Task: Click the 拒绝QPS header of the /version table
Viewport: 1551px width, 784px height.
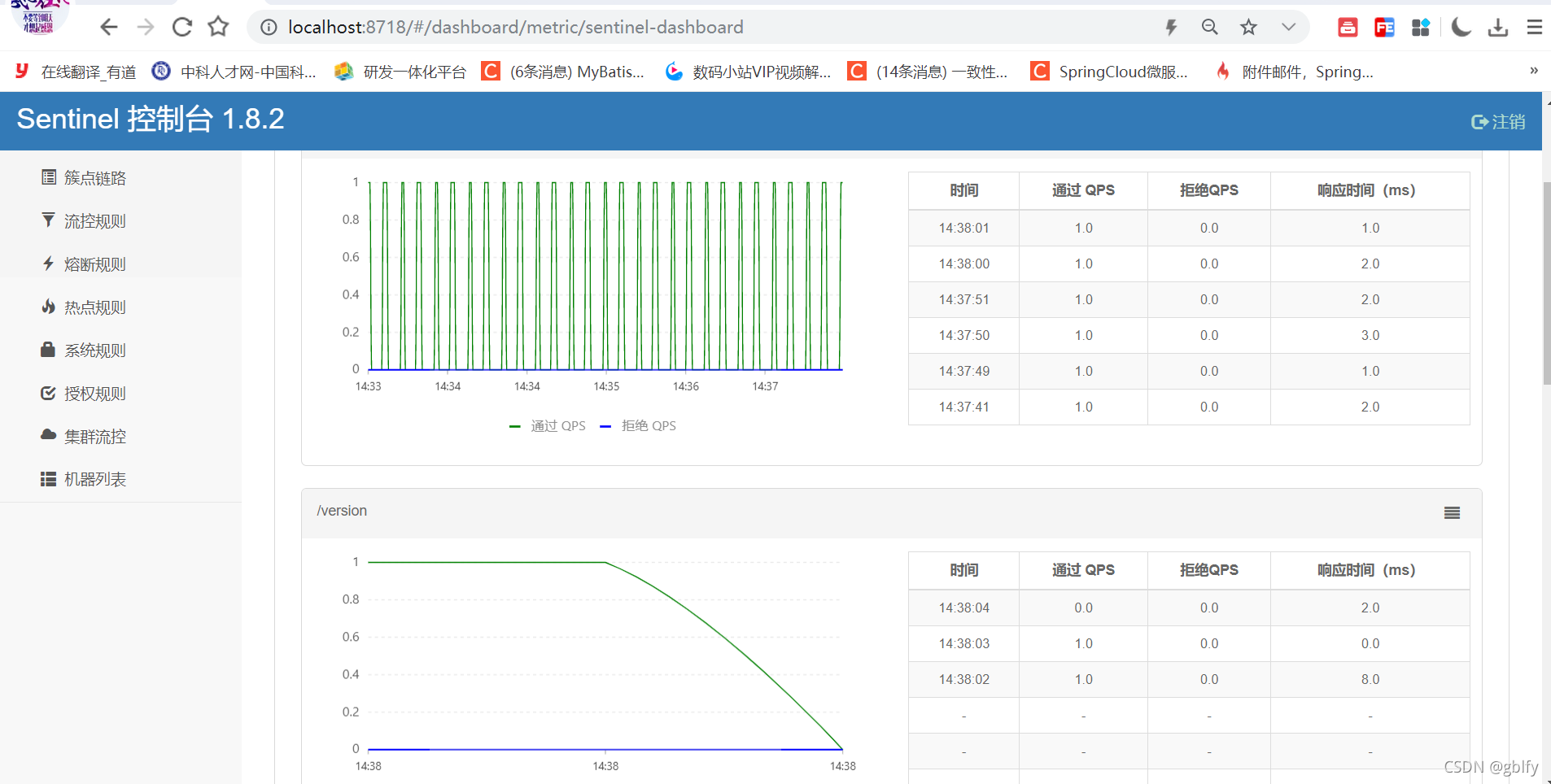Action: pyautogui.click(x=1209, y=570)
